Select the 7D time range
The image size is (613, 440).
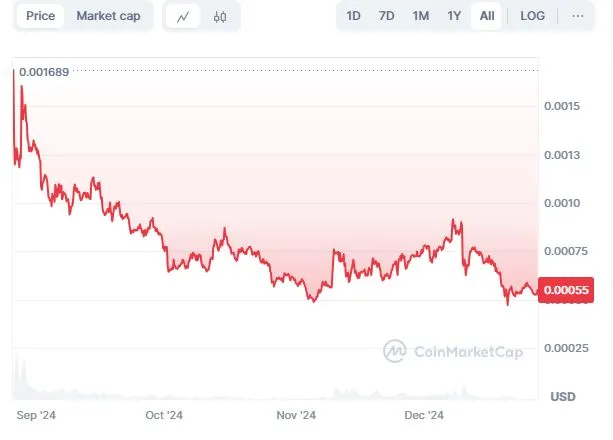[x=386, y=16]
